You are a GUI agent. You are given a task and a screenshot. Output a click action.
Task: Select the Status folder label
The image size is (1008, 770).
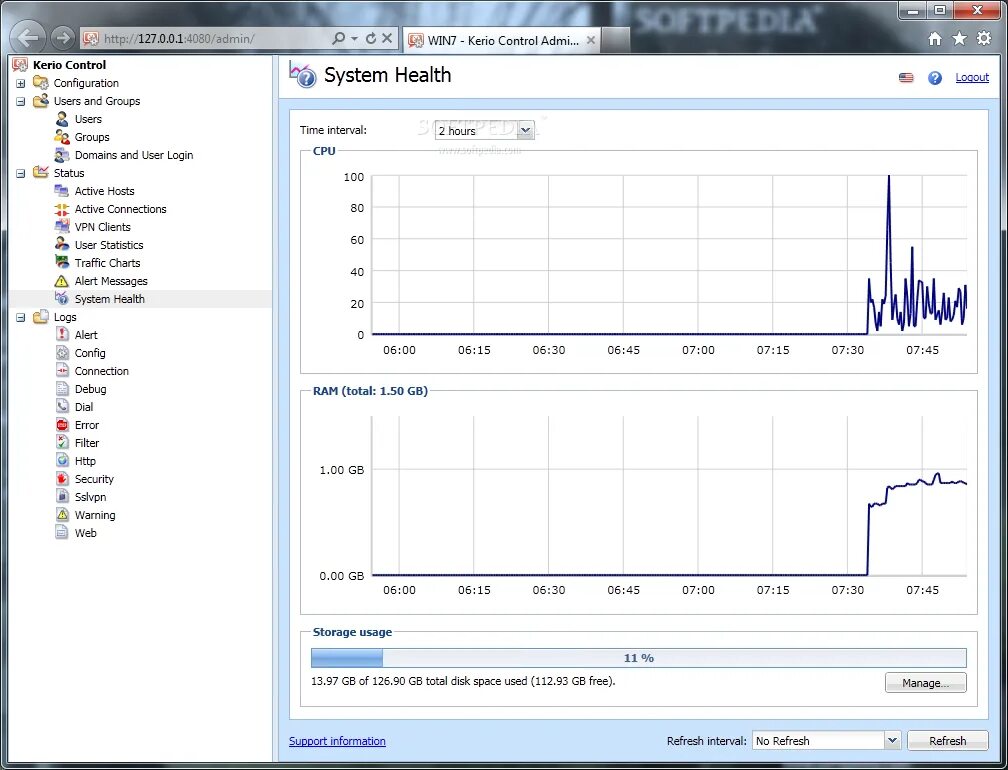coord(69,173)
